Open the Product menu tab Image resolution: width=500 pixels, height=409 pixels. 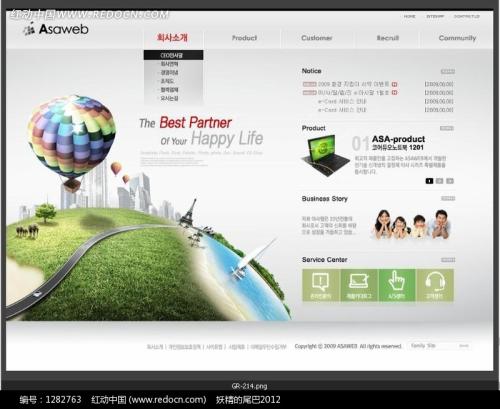point(244,38)
